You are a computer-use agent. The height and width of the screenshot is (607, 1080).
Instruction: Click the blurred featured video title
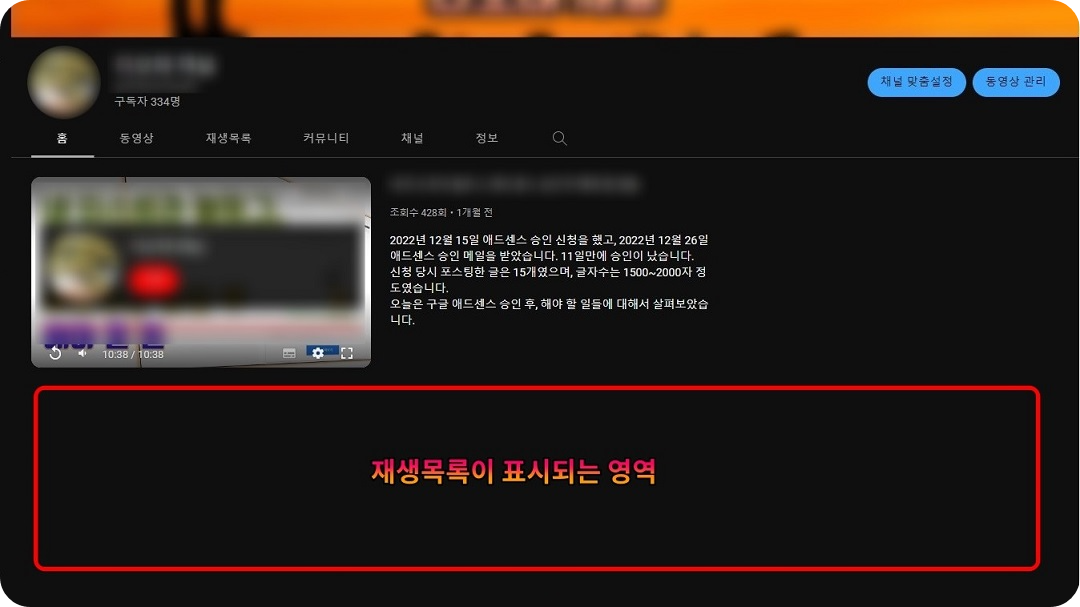point(515,184)
